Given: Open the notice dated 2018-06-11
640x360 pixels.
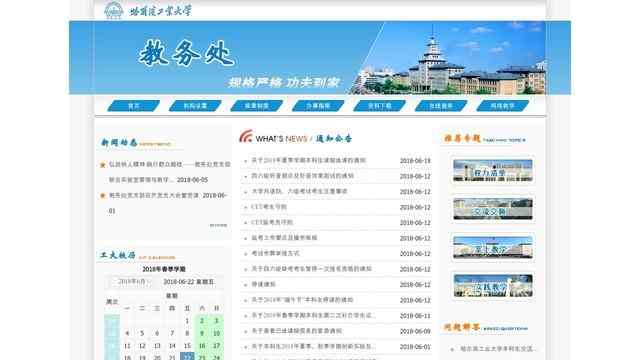Looking at the screenshot, I should click(x=313, y=316).
